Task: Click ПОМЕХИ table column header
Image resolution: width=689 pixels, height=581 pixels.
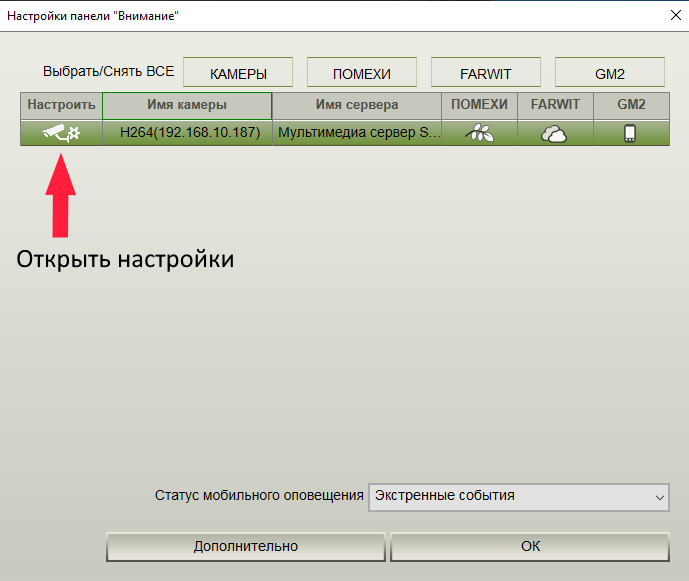Action: (x=479, y=105)
